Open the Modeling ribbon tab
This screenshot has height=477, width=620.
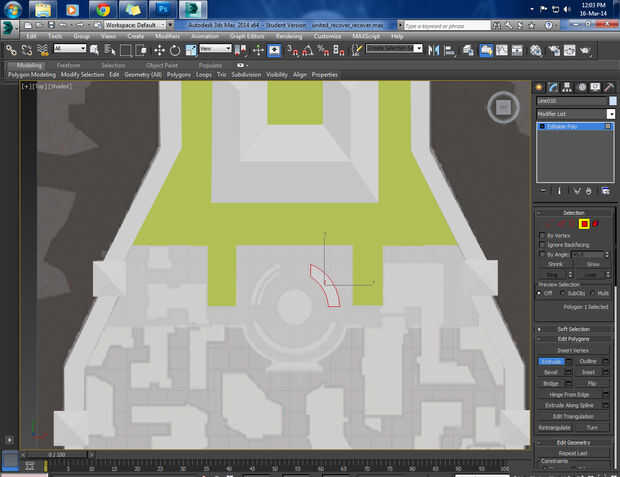coord(29,66)
